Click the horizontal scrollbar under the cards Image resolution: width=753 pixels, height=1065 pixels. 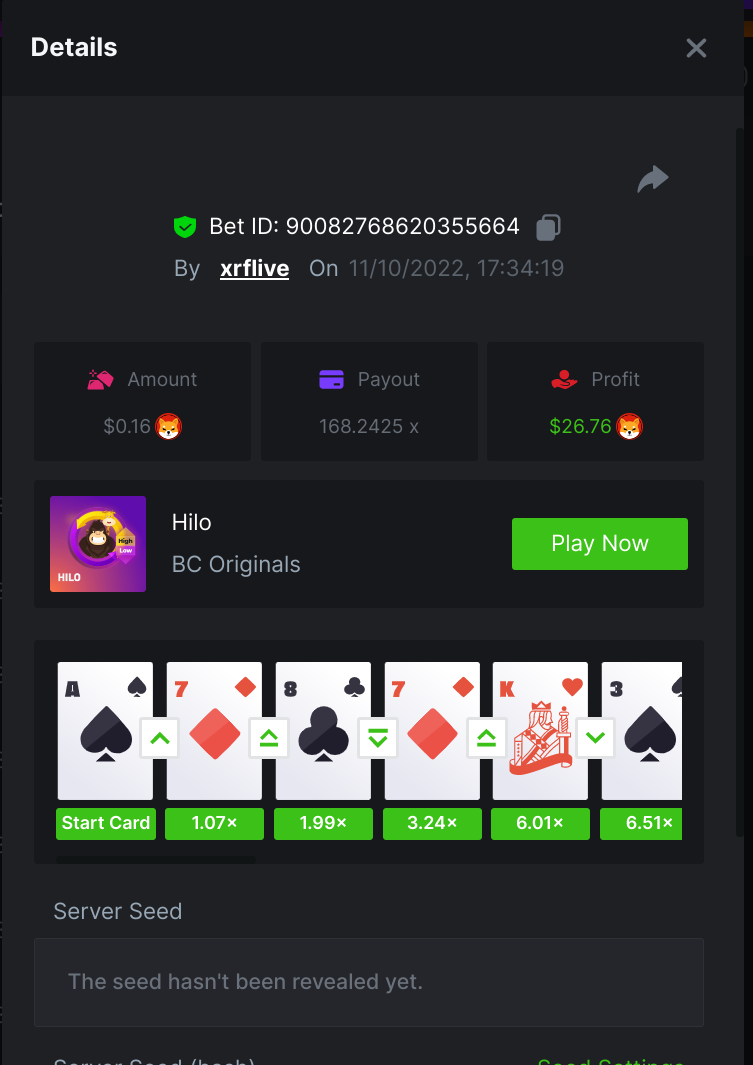click(x=155, y=860)
